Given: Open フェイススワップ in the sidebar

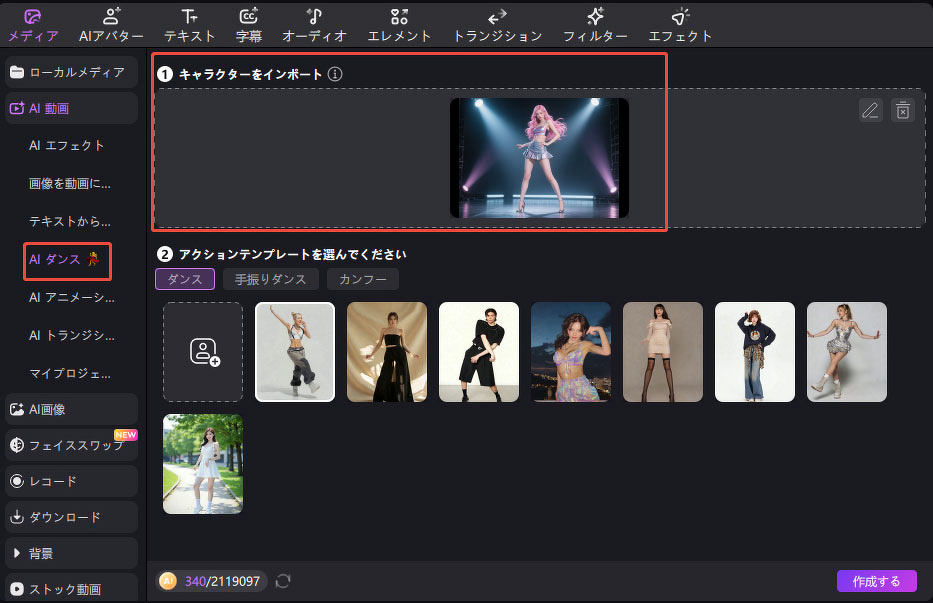Looking at the screenshot, I should (71, 445).
